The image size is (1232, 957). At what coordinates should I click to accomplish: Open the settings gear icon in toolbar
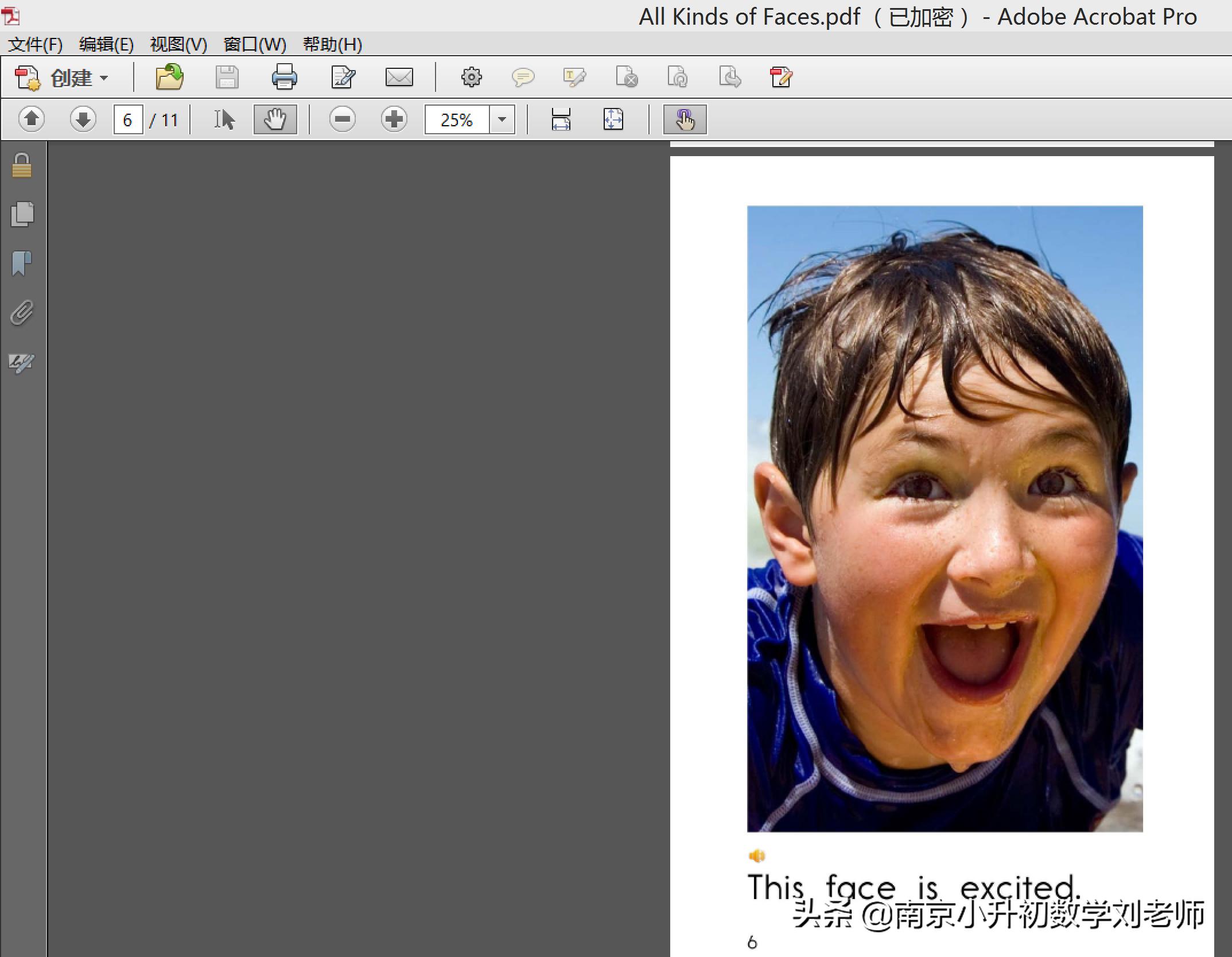[471, 77]
